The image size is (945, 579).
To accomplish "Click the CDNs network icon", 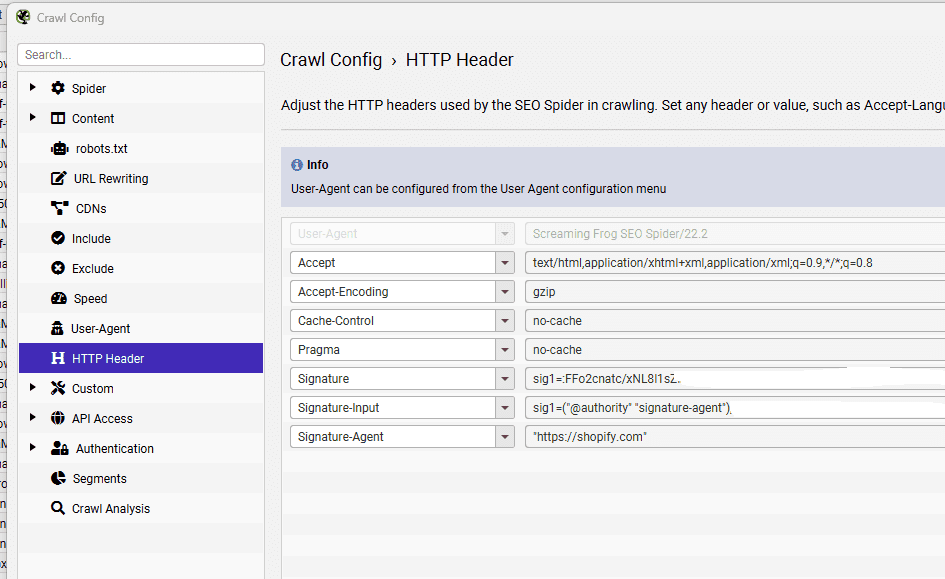I will (x=58, y=208).
